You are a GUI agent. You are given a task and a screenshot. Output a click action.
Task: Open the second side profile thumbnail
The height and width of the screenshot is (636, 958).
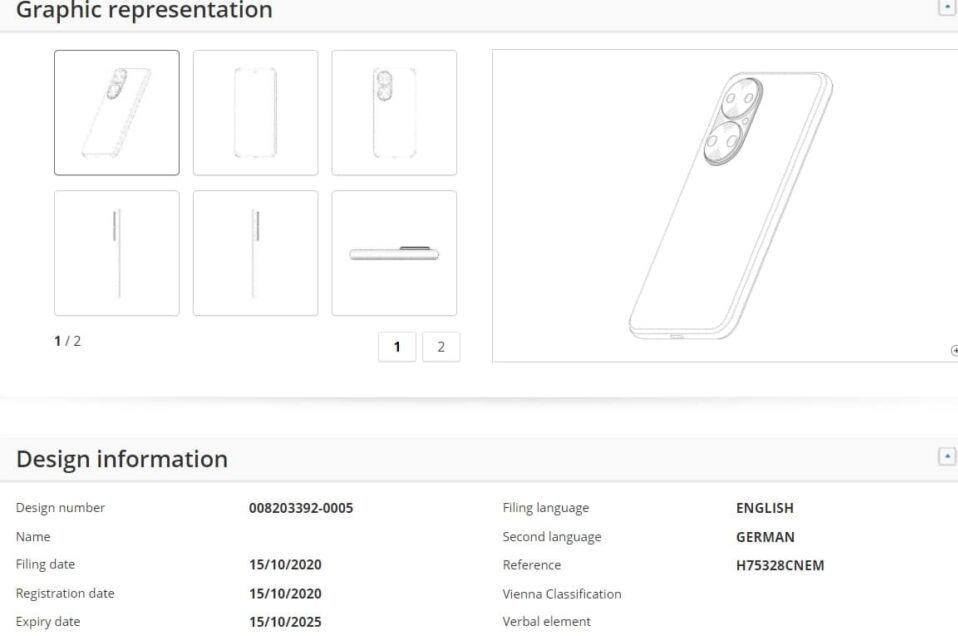[255, 253]
